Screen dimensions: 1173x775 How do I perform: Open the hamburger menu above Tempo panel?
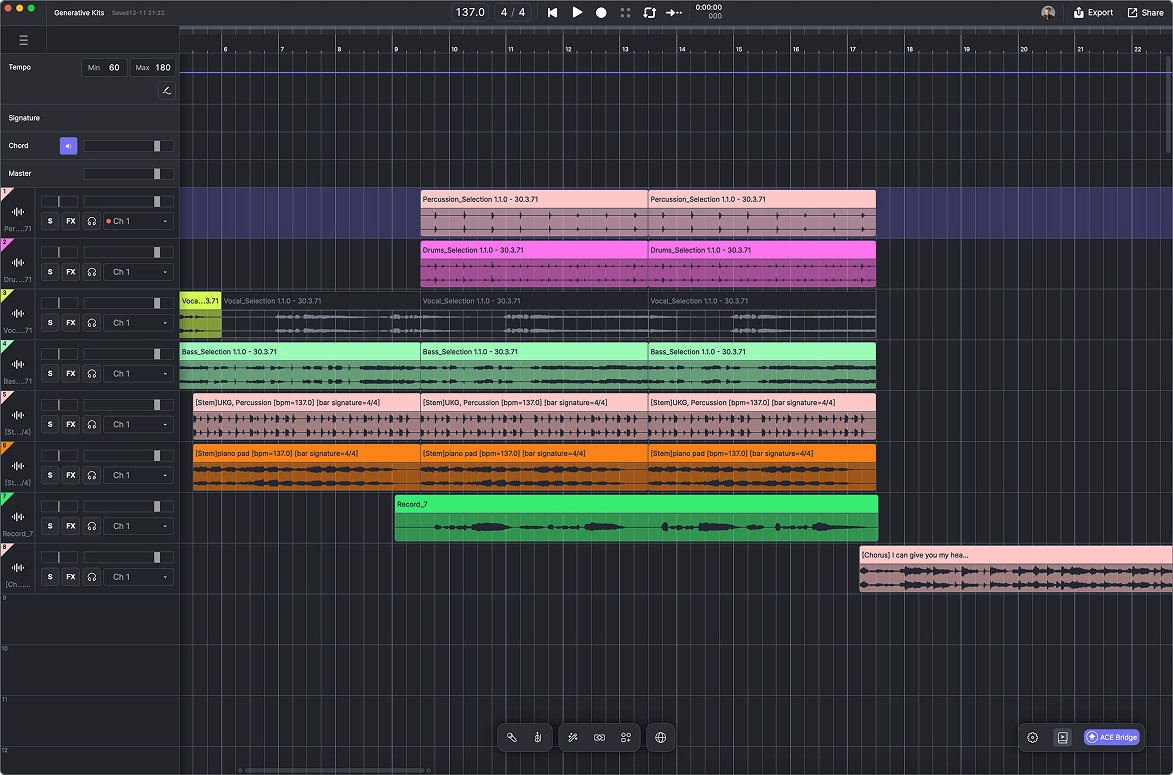coord(22,39)
